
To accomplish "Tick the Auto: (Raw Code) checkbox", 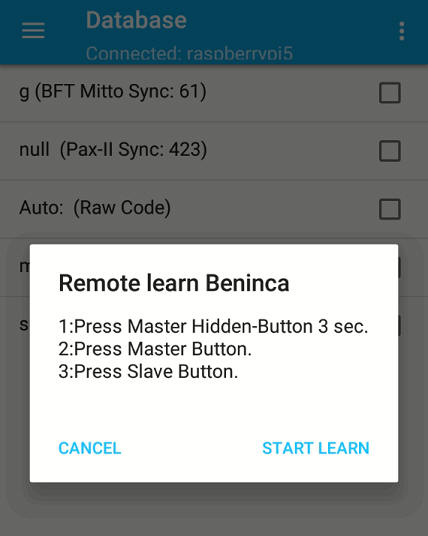I will [390, 209].
